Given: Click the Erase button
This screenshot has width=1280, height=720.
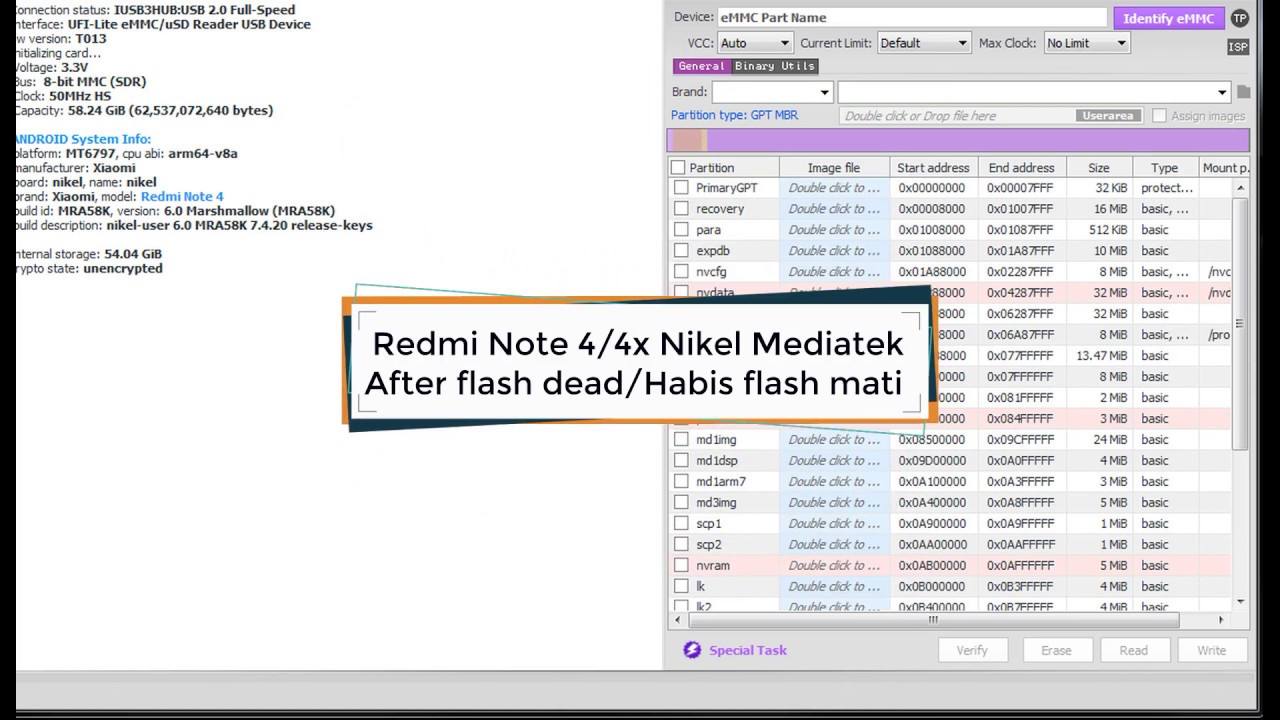Looking at the screenshot, I should point(1056,650).
